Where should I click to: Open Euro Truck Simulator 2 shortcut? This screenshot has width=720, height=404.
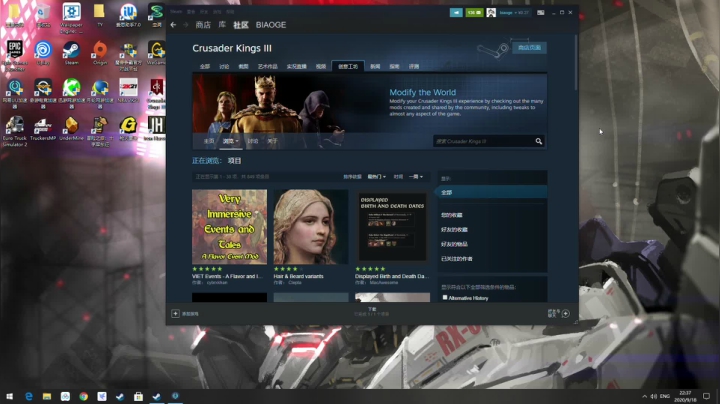coord(15,131)
